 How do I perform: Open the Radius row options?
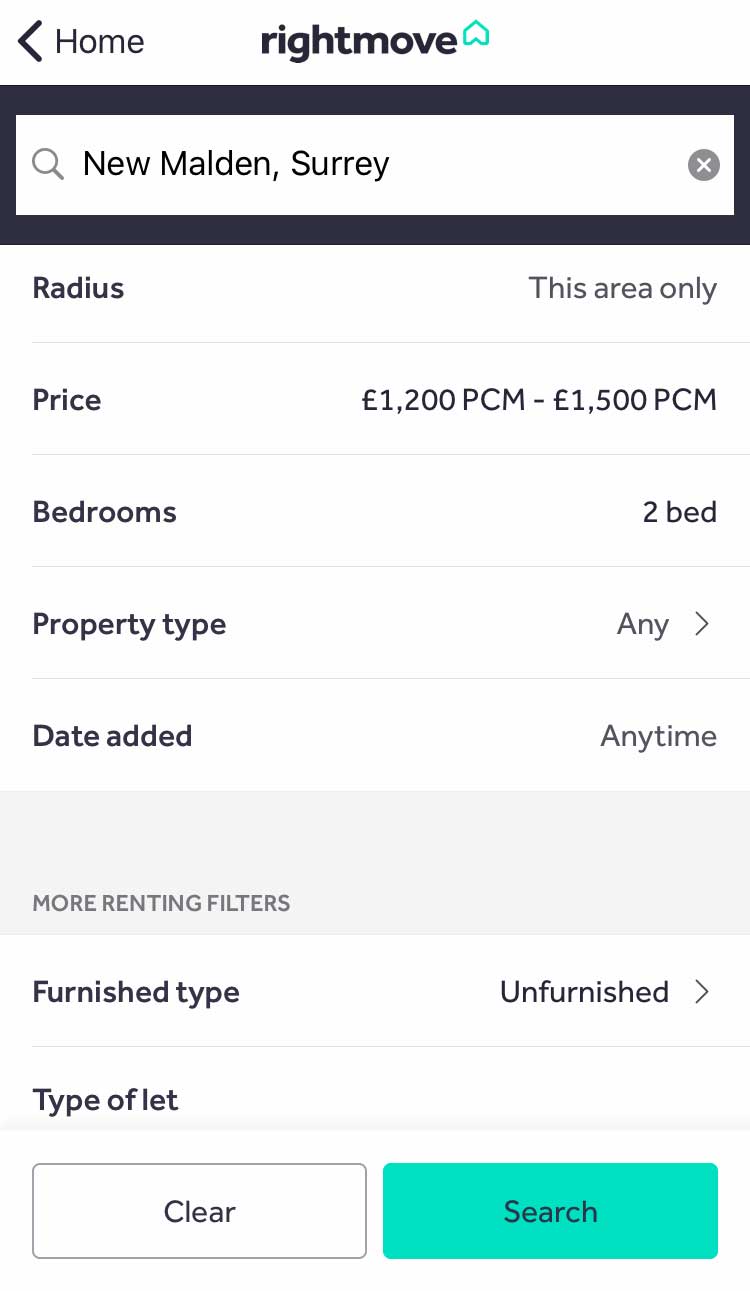(x=375, y=288)
